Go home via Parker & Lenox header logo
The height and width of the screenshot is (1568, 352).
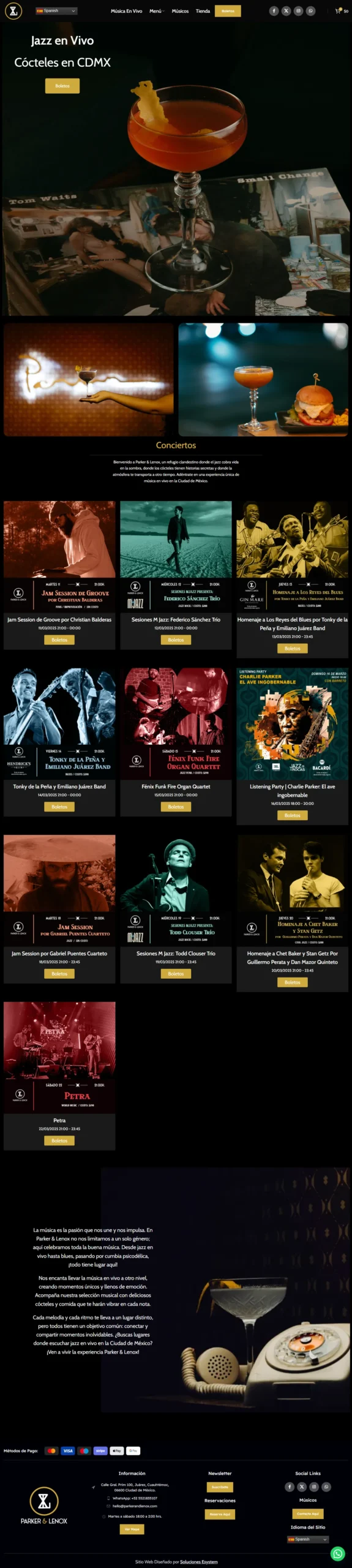tap(13, 11)
